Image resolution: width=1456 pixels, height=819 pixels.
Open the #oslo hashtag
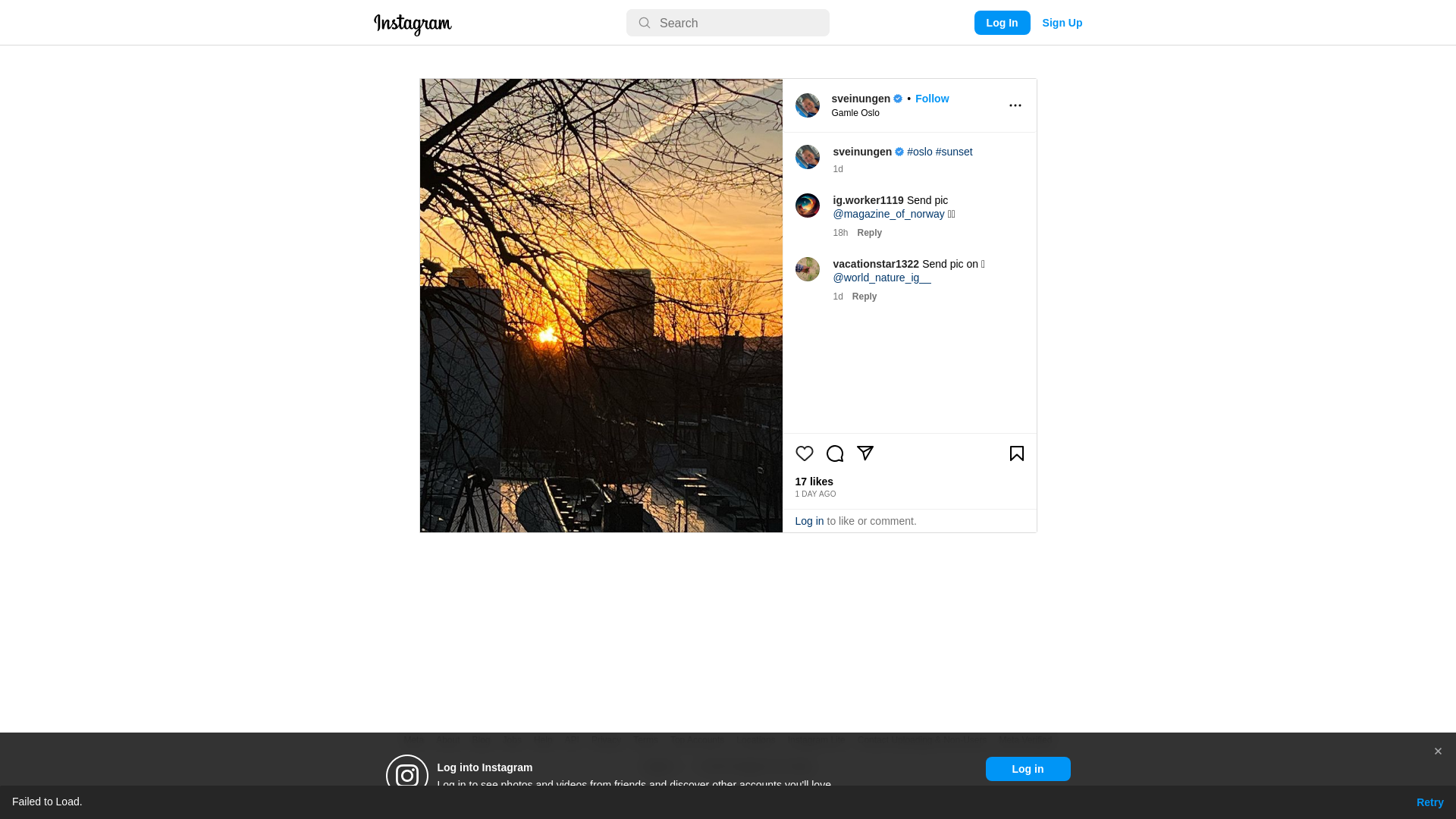pos(919,152)
